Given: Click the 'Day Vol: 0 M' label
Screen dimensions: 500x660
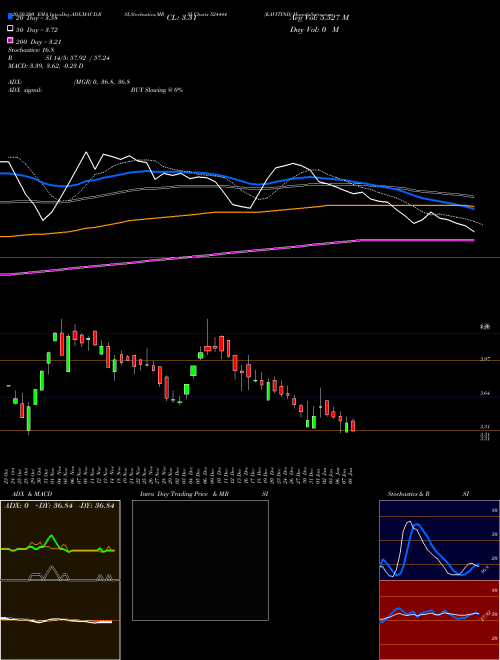Looking at the screenshot, I should point(315,30).
